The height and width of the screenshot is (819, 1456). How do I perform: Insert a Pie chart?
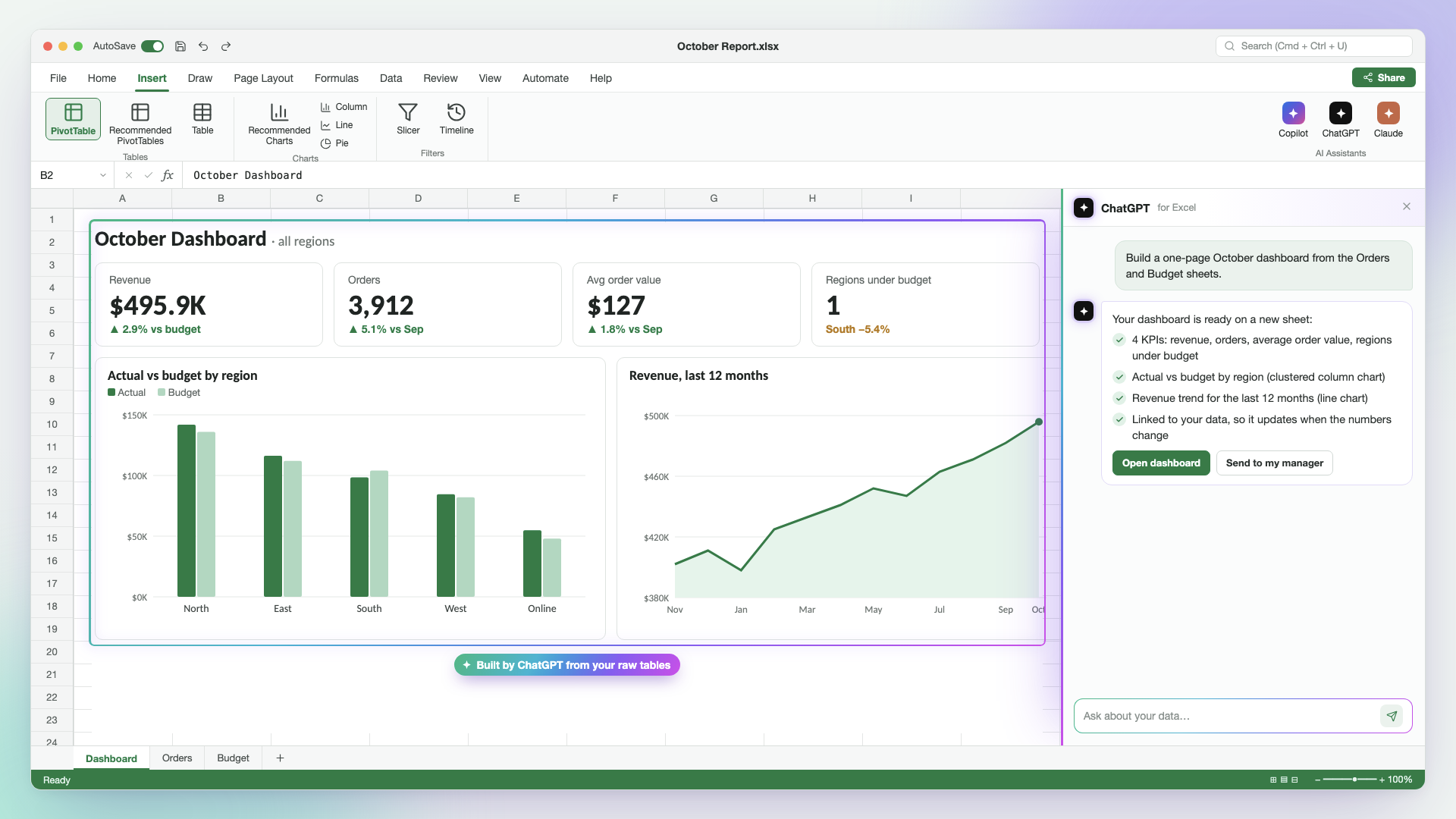(334, 143)
